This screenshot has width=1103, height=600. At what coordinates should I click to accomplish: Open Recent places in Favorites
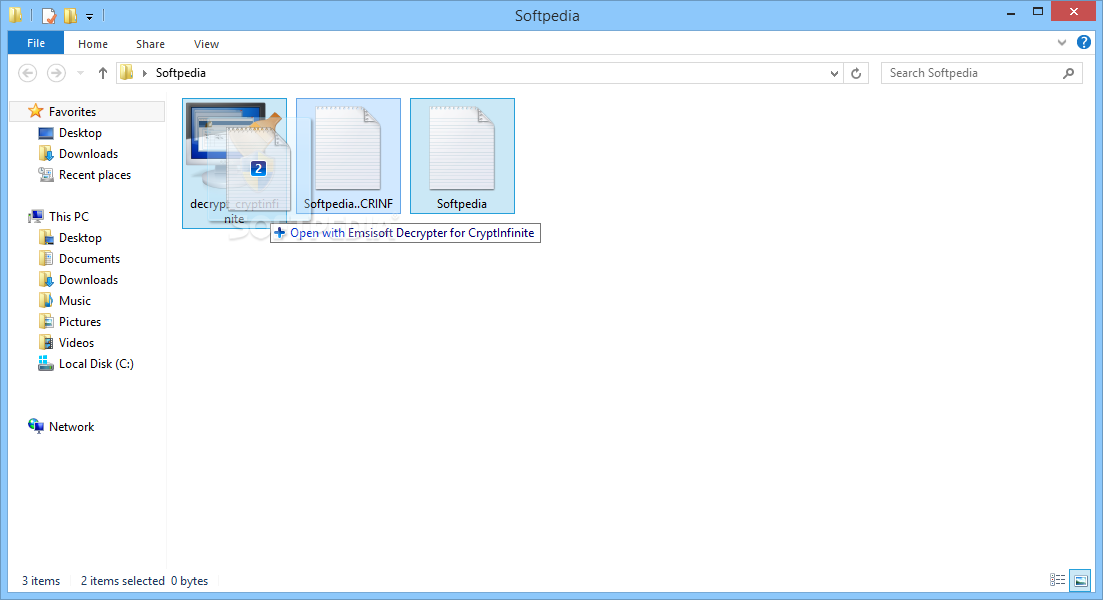[94, 175]
